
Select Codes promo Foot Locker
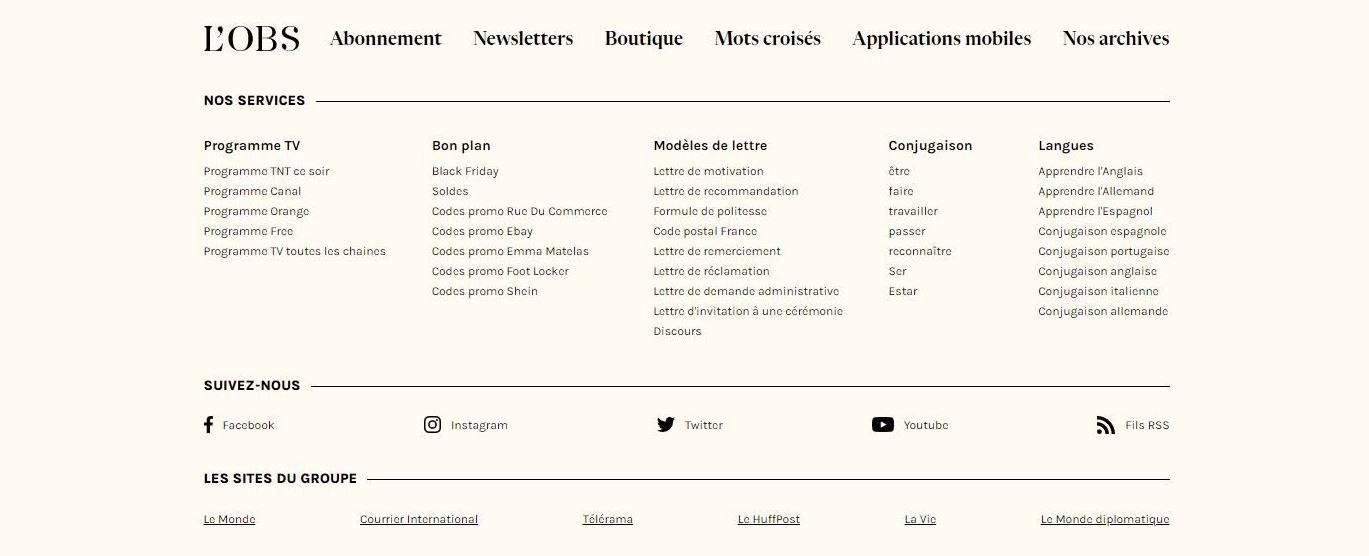(500, 272)
